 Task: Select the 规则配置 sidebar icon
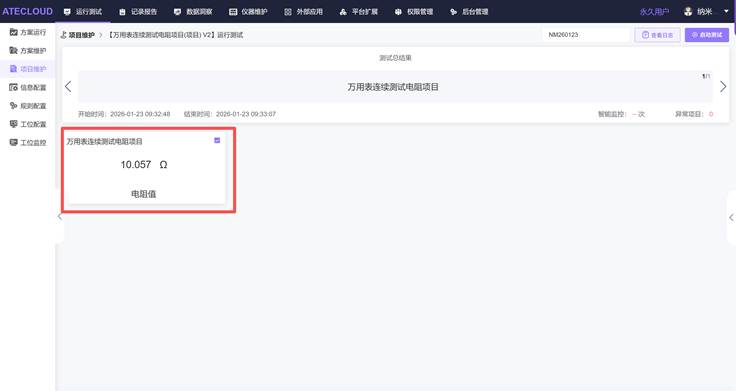(x=14, y=106)
